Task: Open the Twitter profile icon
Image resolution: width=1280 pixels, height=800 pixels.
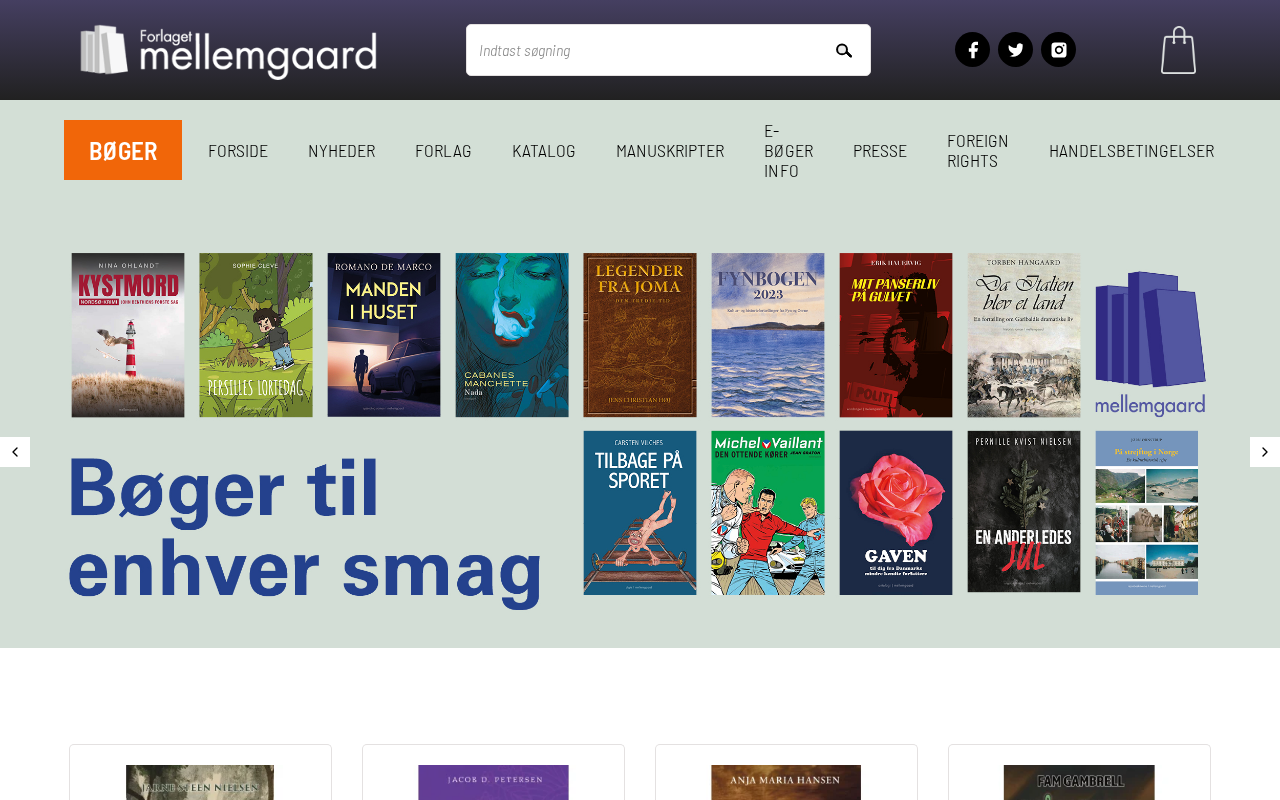Action: [x=1015, y=50]
